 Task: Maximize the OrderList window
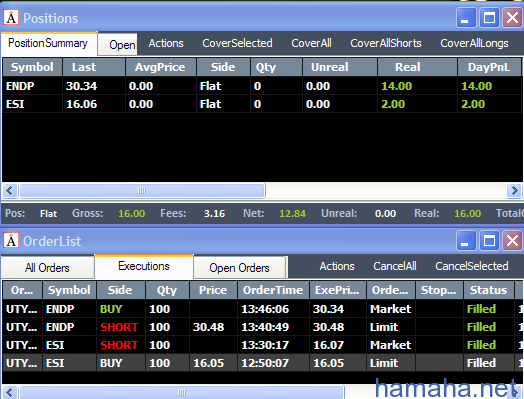click(x=489, y=240)
